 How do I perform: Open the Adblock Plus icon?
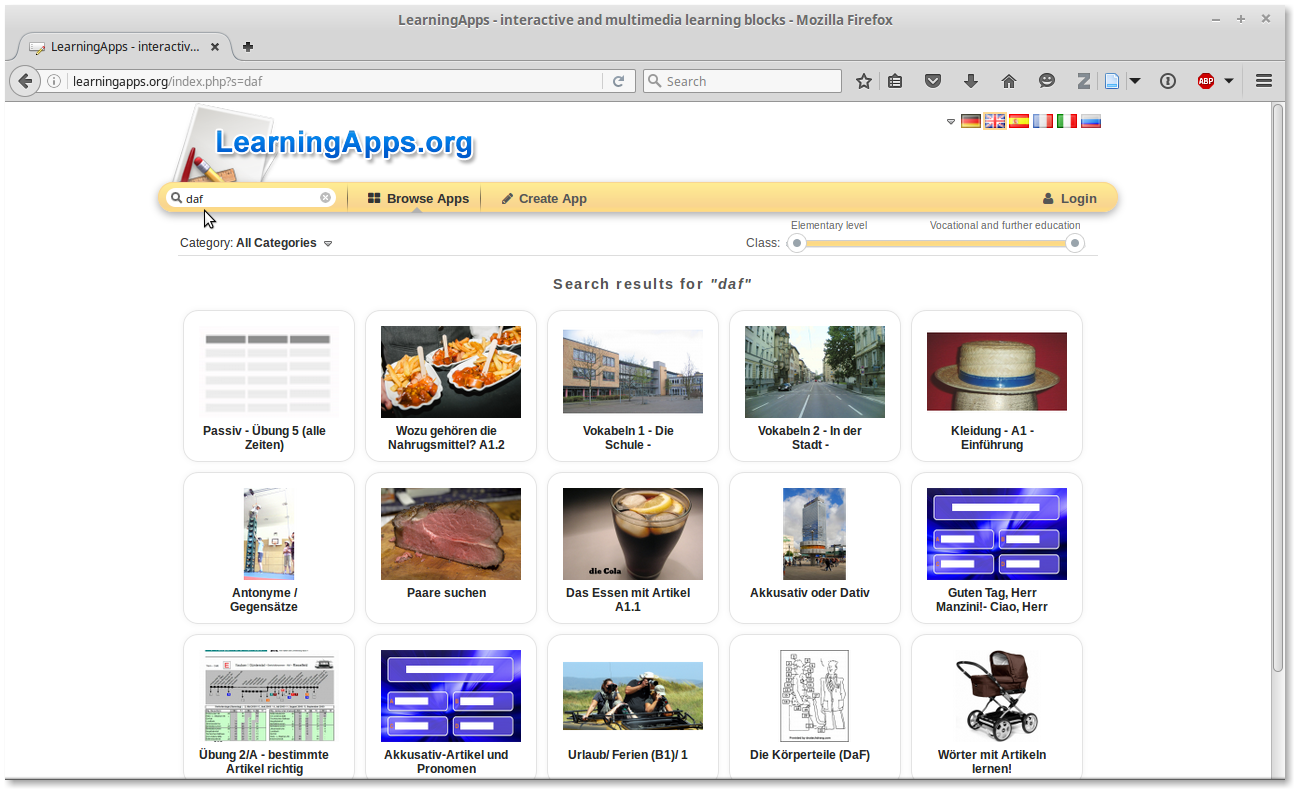1205,81
